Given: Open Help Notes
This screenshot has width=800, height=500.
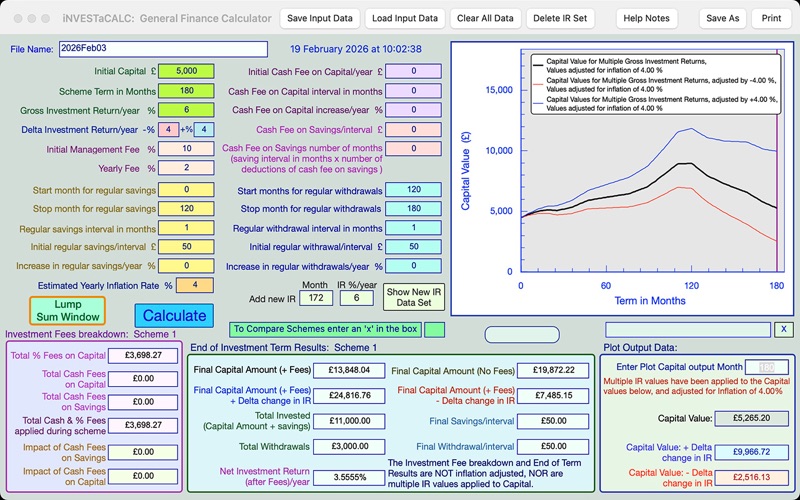Looking at the screenshot, I should (646, 18).
